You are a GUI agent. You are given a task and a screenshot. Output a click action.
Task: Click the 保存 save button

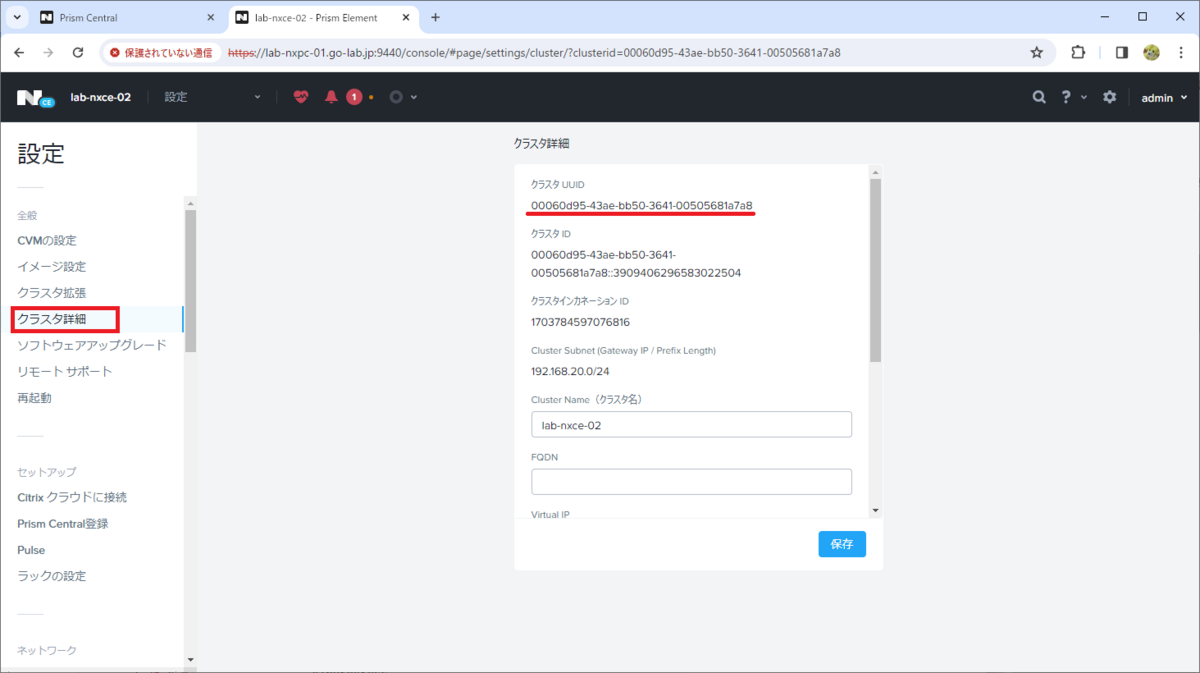[842, 544]
